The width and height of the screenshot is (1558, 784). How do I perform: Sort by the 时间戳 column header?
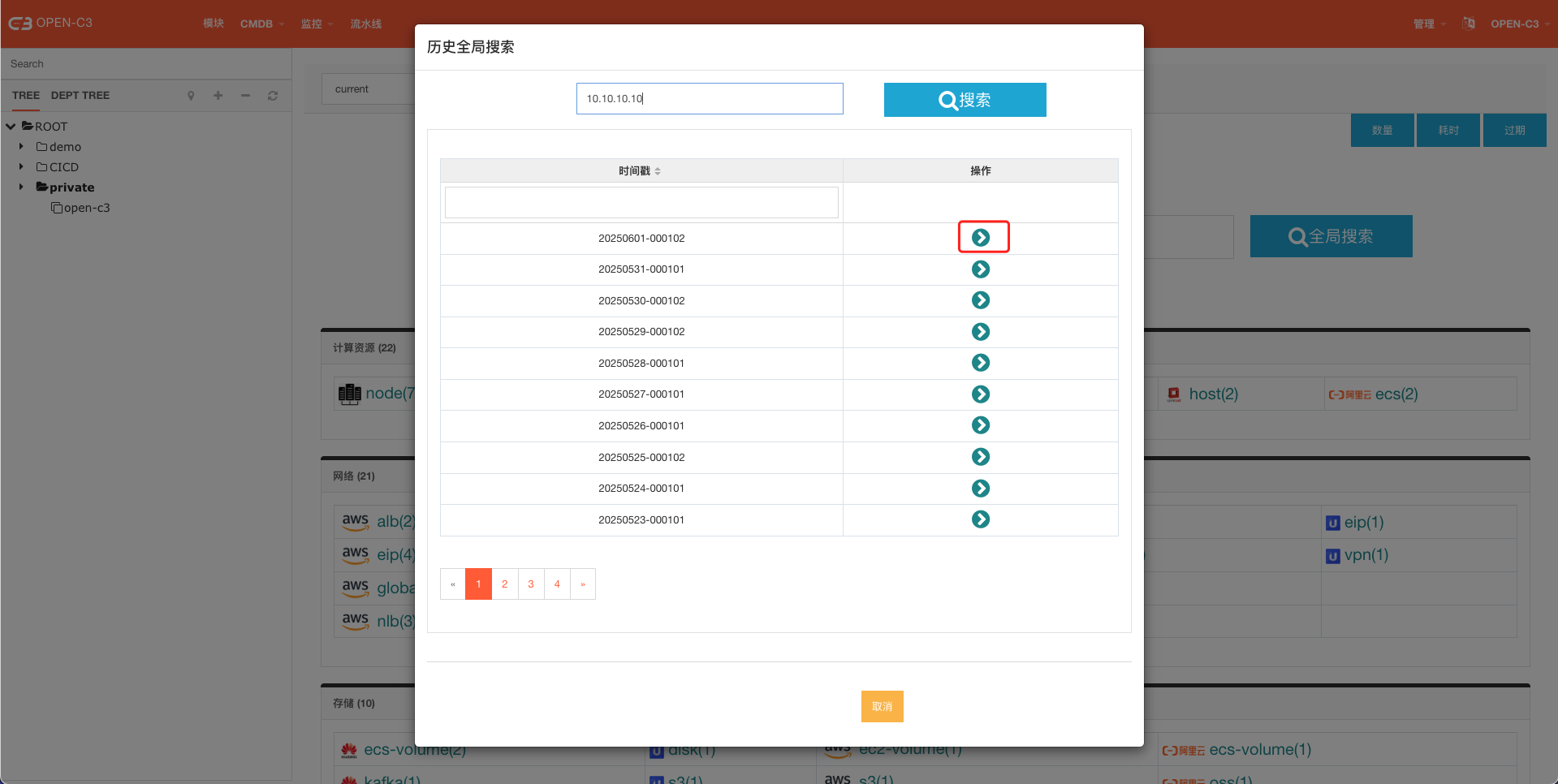pyautogui.click(x=641, y=170)
